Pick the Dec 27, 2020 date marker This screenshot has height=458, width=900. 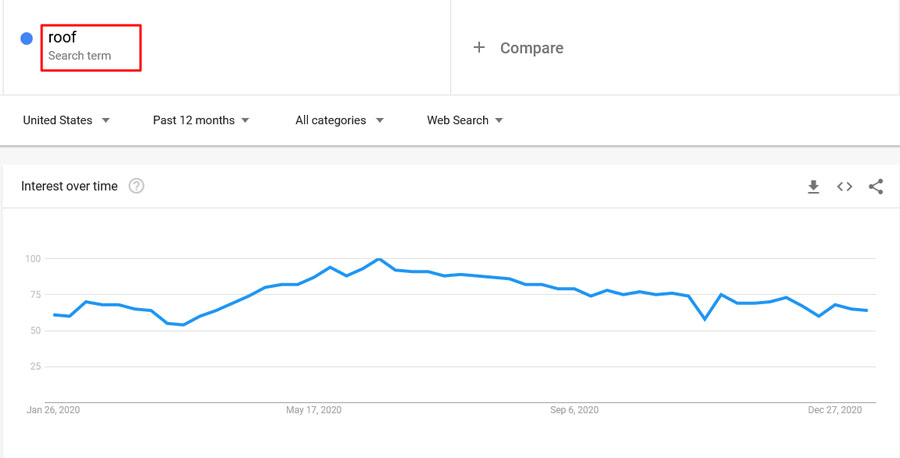coord(835,410)
